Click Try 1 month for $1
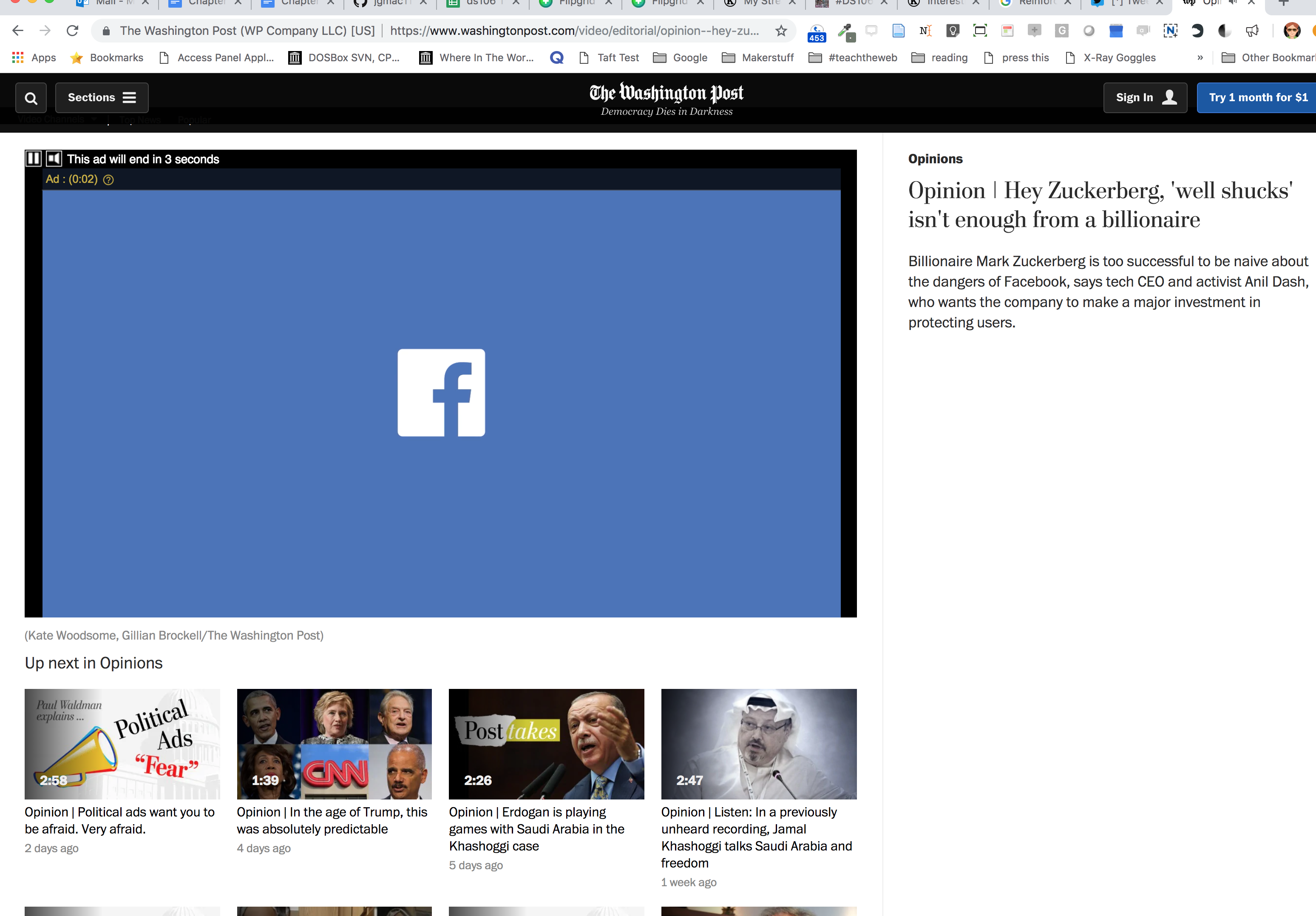Screen dimensions: 1316x916 (x=1257, y=97)
